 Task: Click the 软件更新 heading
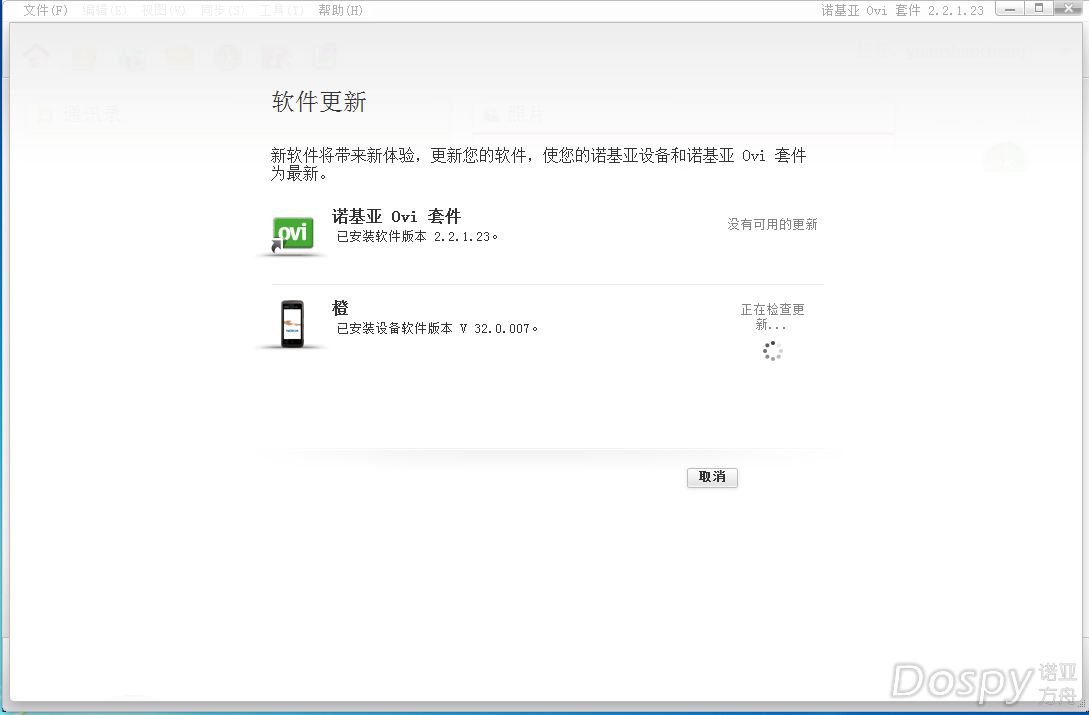click(x=319, y=101)
